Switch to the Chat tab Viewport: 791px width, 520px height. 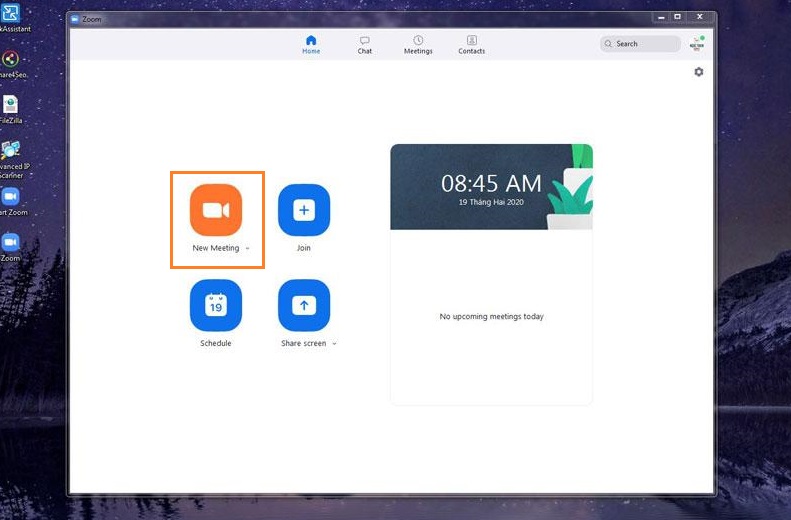click(365, 44)
